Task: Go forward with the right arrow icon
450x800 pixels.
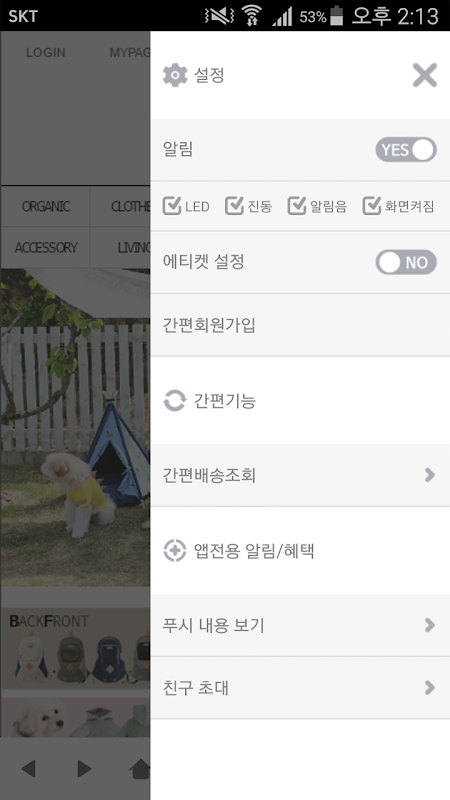Action: [84, 768]
